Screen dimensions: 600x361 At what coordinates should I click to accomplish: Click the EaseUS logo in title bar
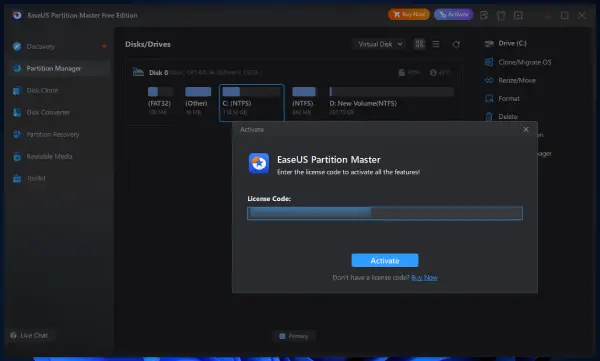[x=16, y=15]
